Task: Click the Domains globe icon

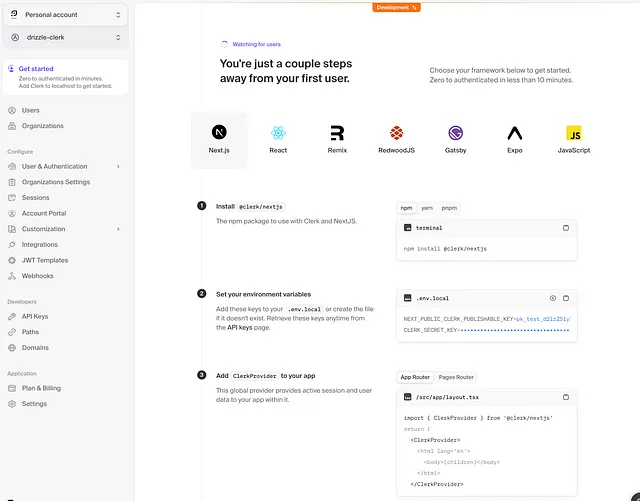Action: pyautogui.click(x=12, y=347)
